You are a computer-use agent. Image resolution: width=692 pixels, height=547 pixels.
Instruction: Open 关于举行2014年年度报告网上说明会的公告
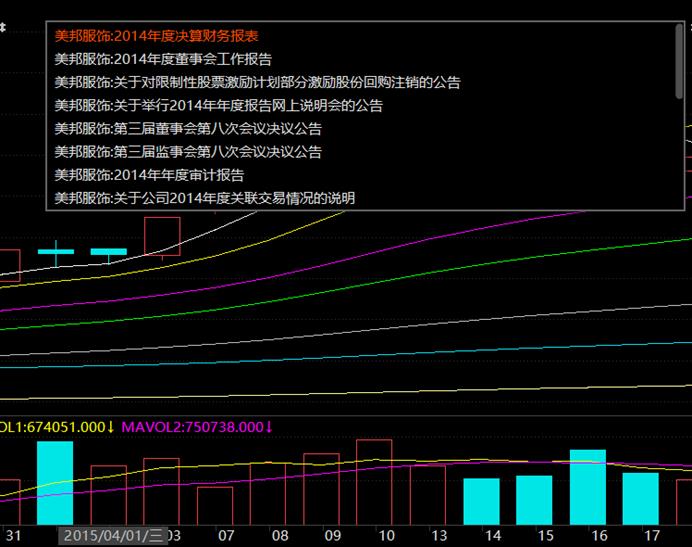(218, 106)
